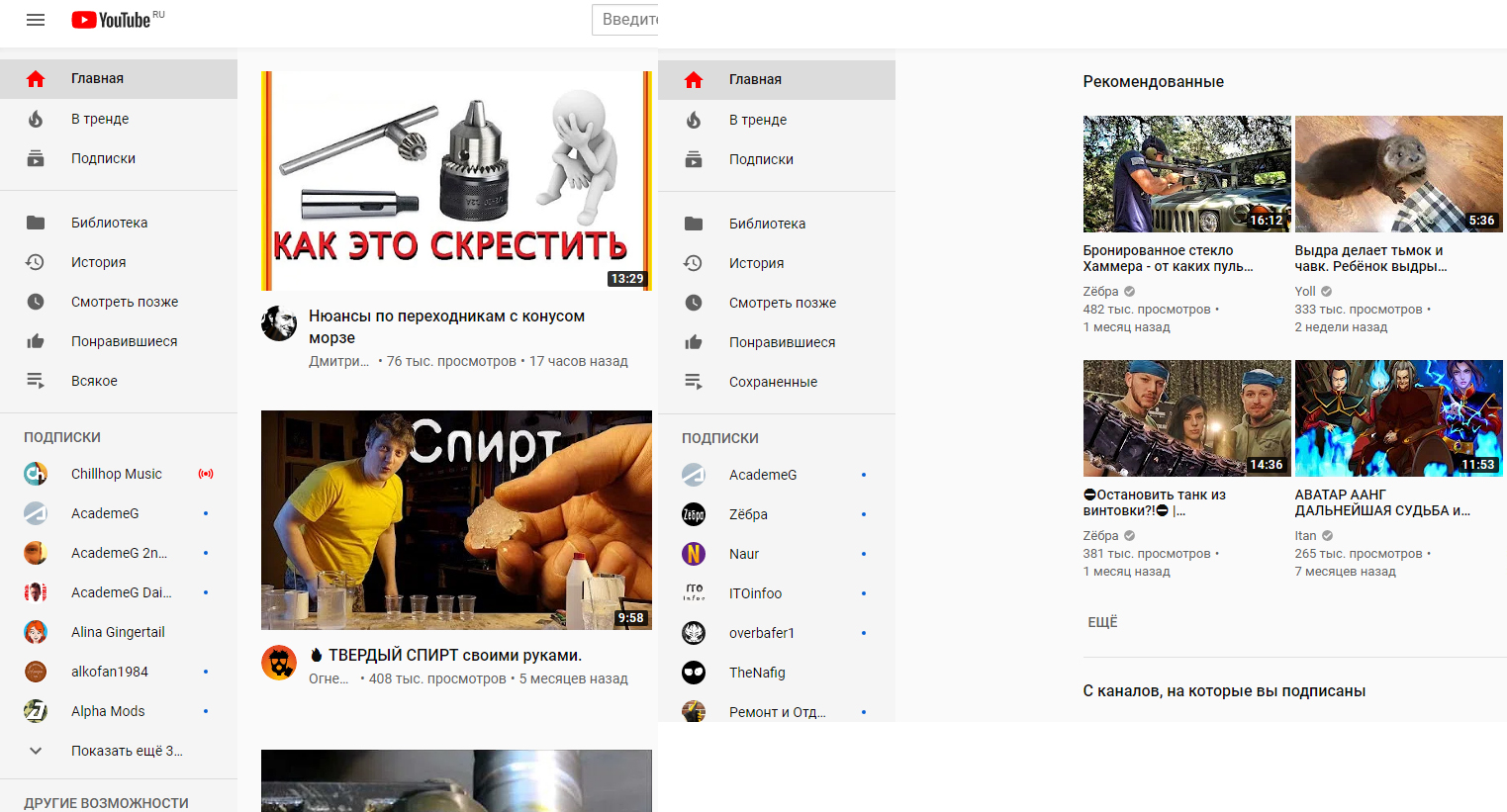The height and width of the screenshot is (812, 1507).
Task: Open the AcademeG Dai... subscription
Action: 119,592
